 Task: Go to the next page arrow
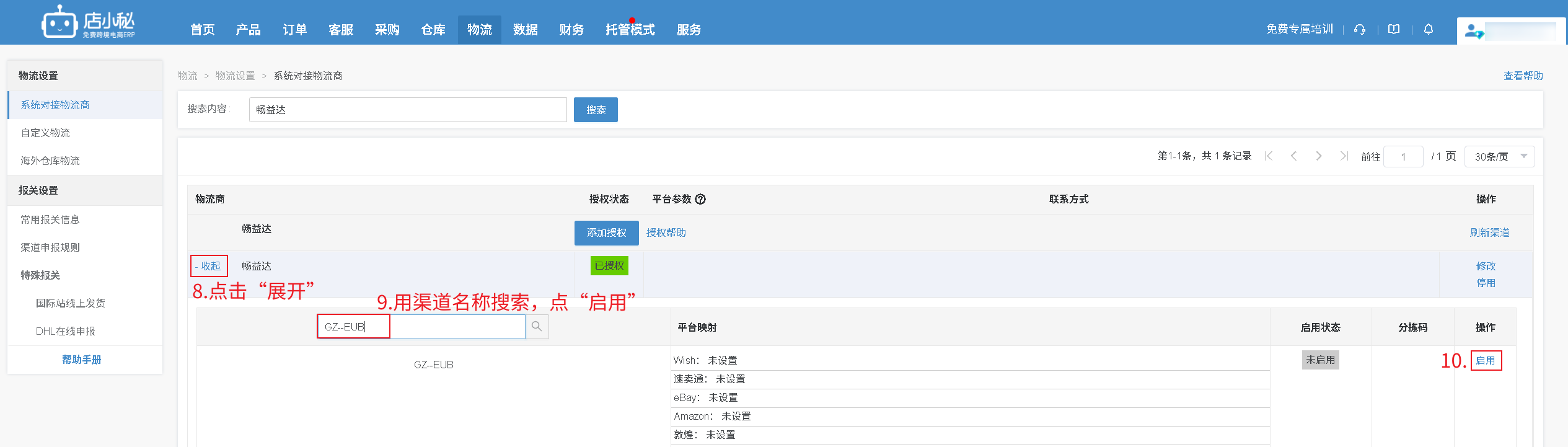click(1319, 156)
